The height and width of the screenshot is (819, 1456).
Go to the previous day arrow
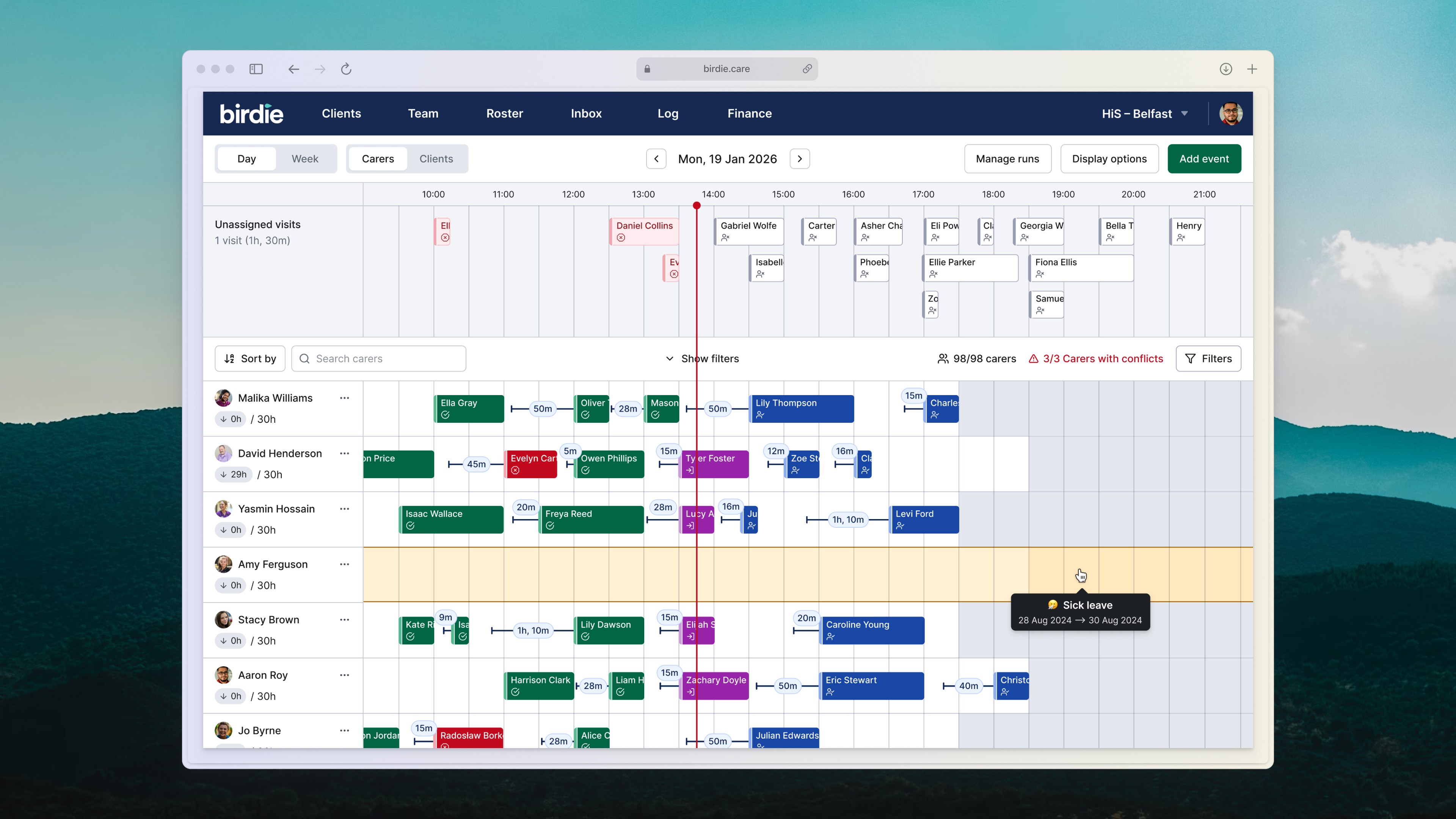(x=656, y=159)
